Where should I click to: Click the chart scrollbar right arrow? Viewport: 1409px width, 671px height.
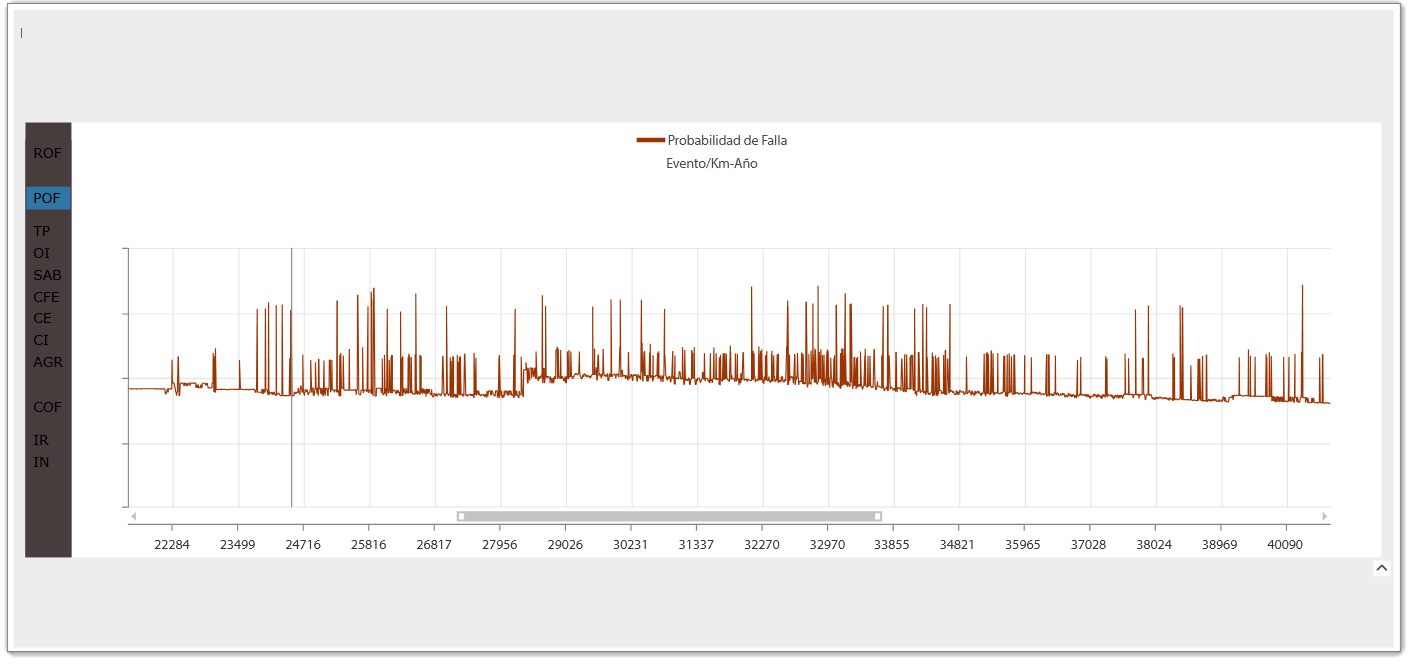click(x=1325, y=516)
